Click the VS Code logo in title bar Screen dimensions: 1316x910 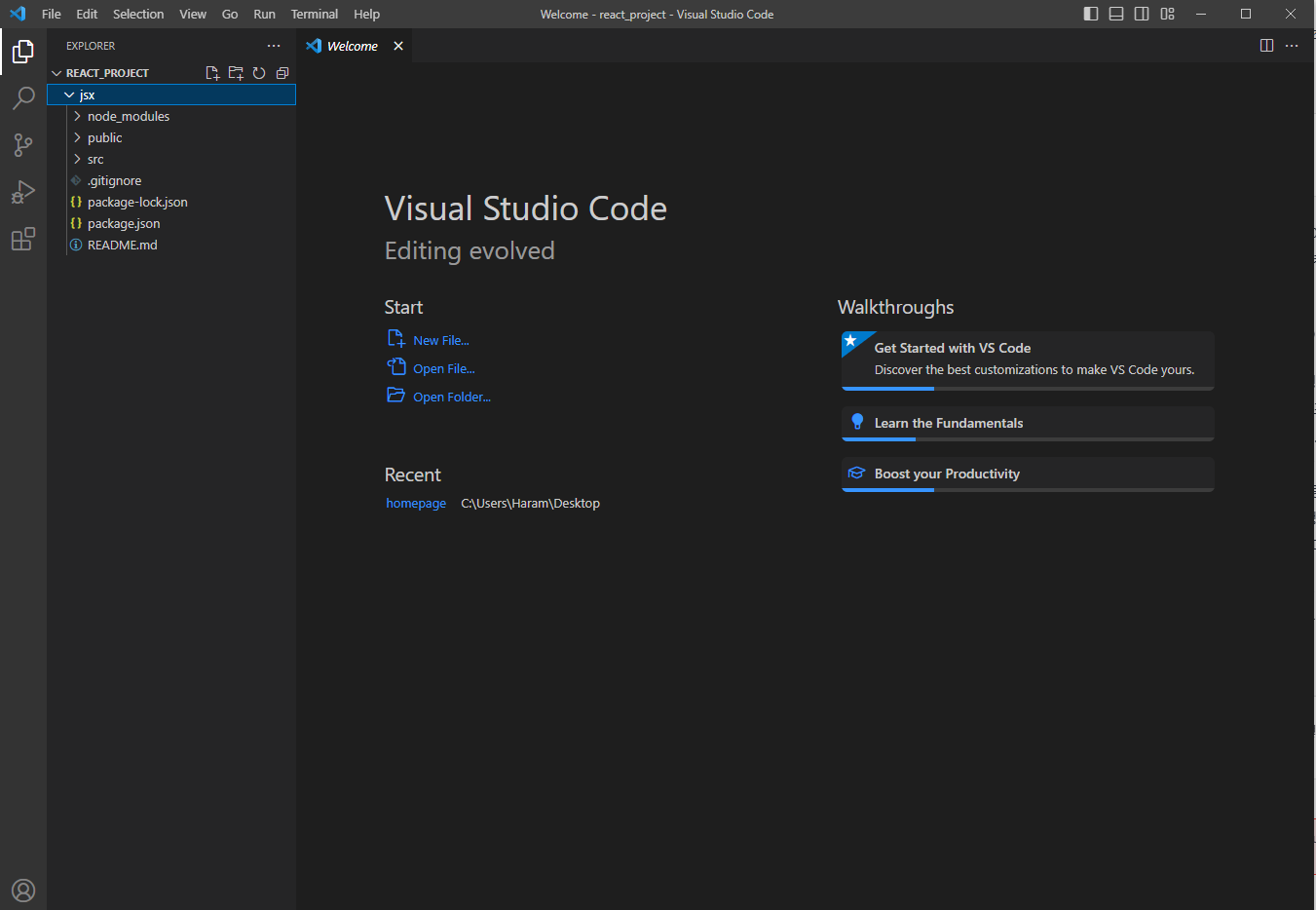[x=18, y=14]
